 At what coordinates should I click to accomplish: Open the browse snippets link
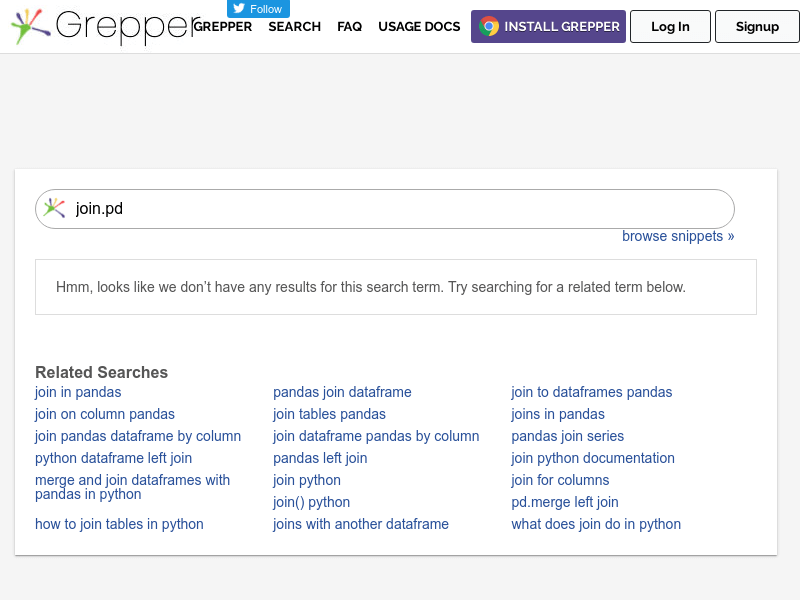[678, 236]
